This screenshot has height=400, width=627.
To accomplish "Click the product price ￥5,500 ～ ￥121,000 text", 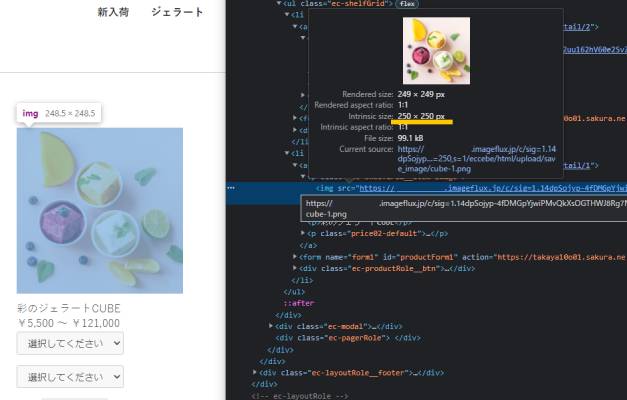I will (69, 323).
